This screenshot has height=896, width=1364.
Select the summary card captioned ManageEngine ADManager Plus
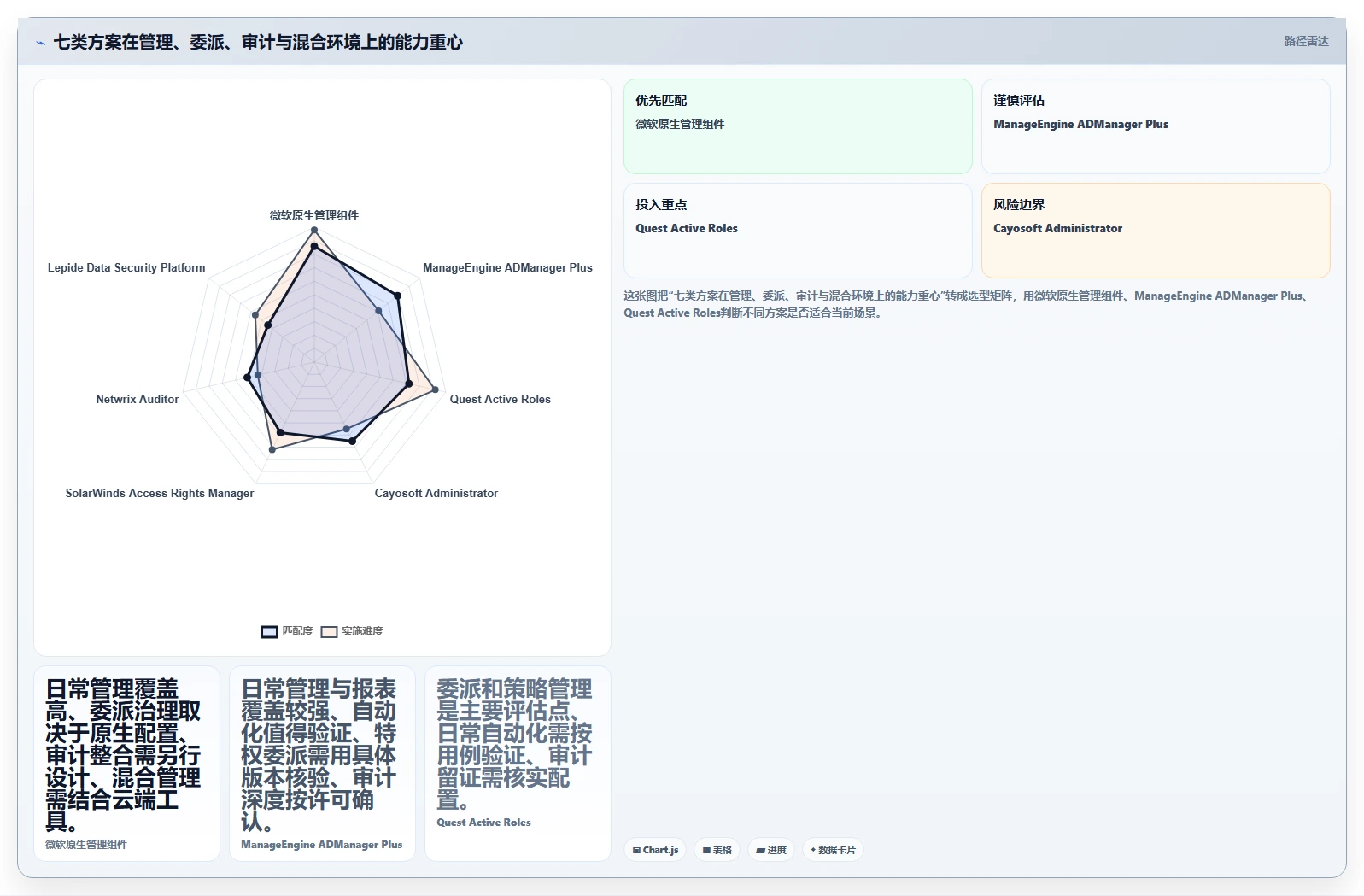322,764
